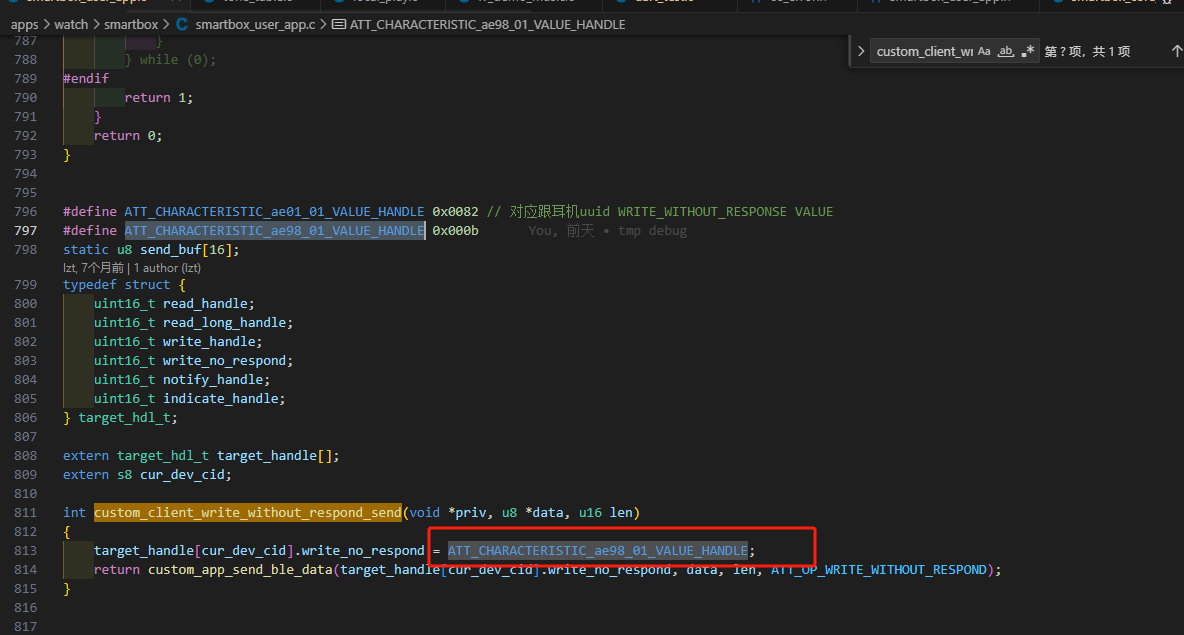This screenshot has height=635, width=1184.
Task: Click the highlighted custom_client_write_without_respond_send function name
Action: pyautogui.click(x=248, y=513)
